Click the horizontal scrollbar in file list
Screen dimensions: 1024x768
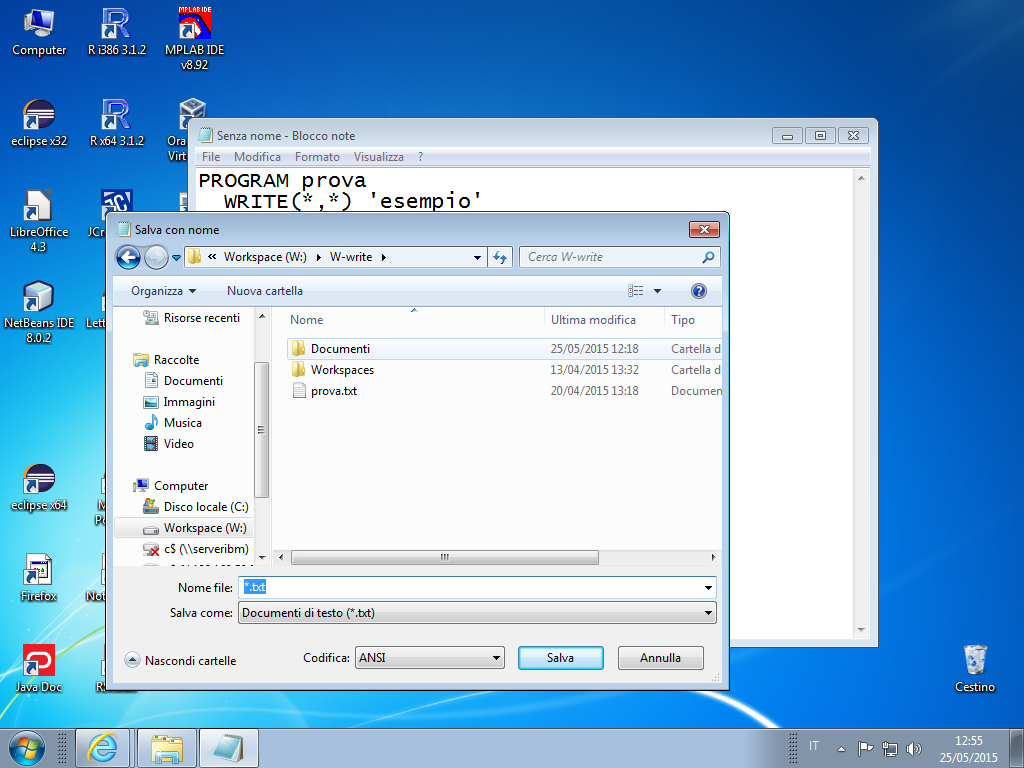pos(445,557)
